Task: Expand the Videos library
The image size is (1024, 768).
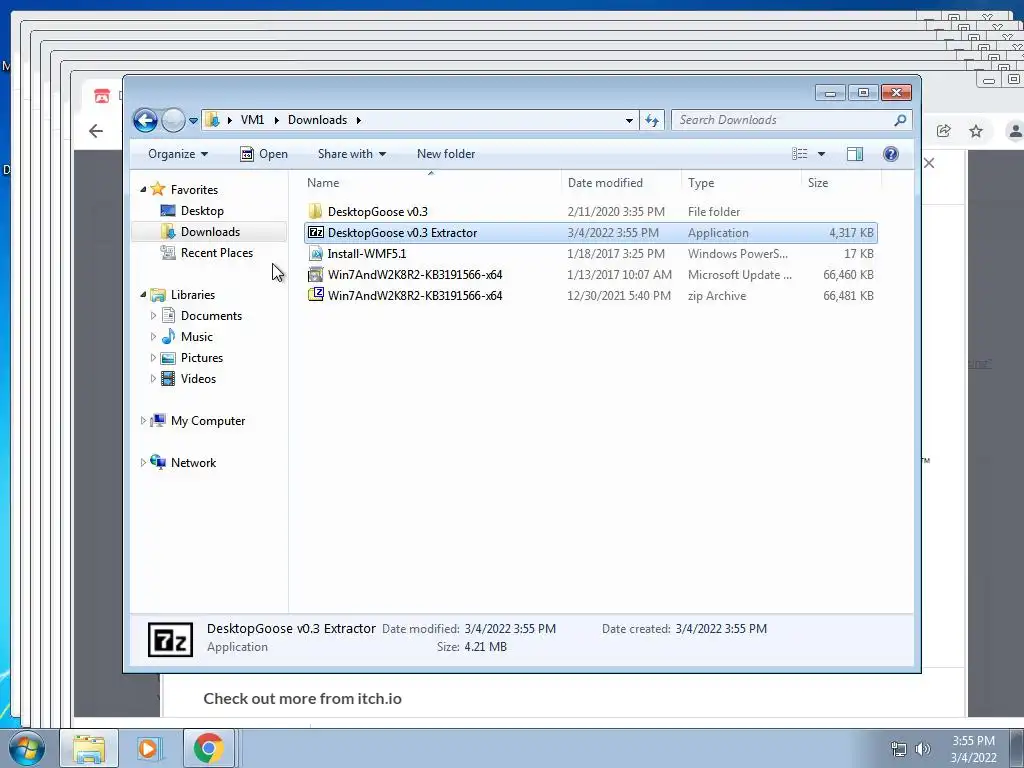Action: coord(153,379)
